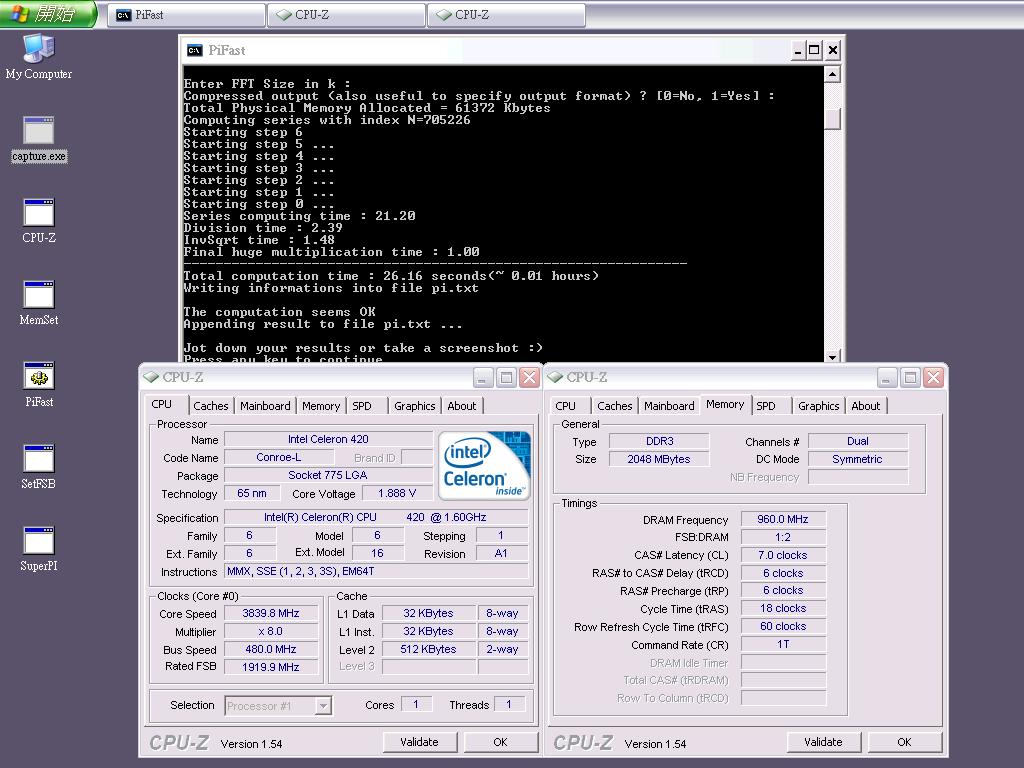Click the Channels # value Dual
The height and width of the screenshot is (768, 1024).
coord(857,441)
